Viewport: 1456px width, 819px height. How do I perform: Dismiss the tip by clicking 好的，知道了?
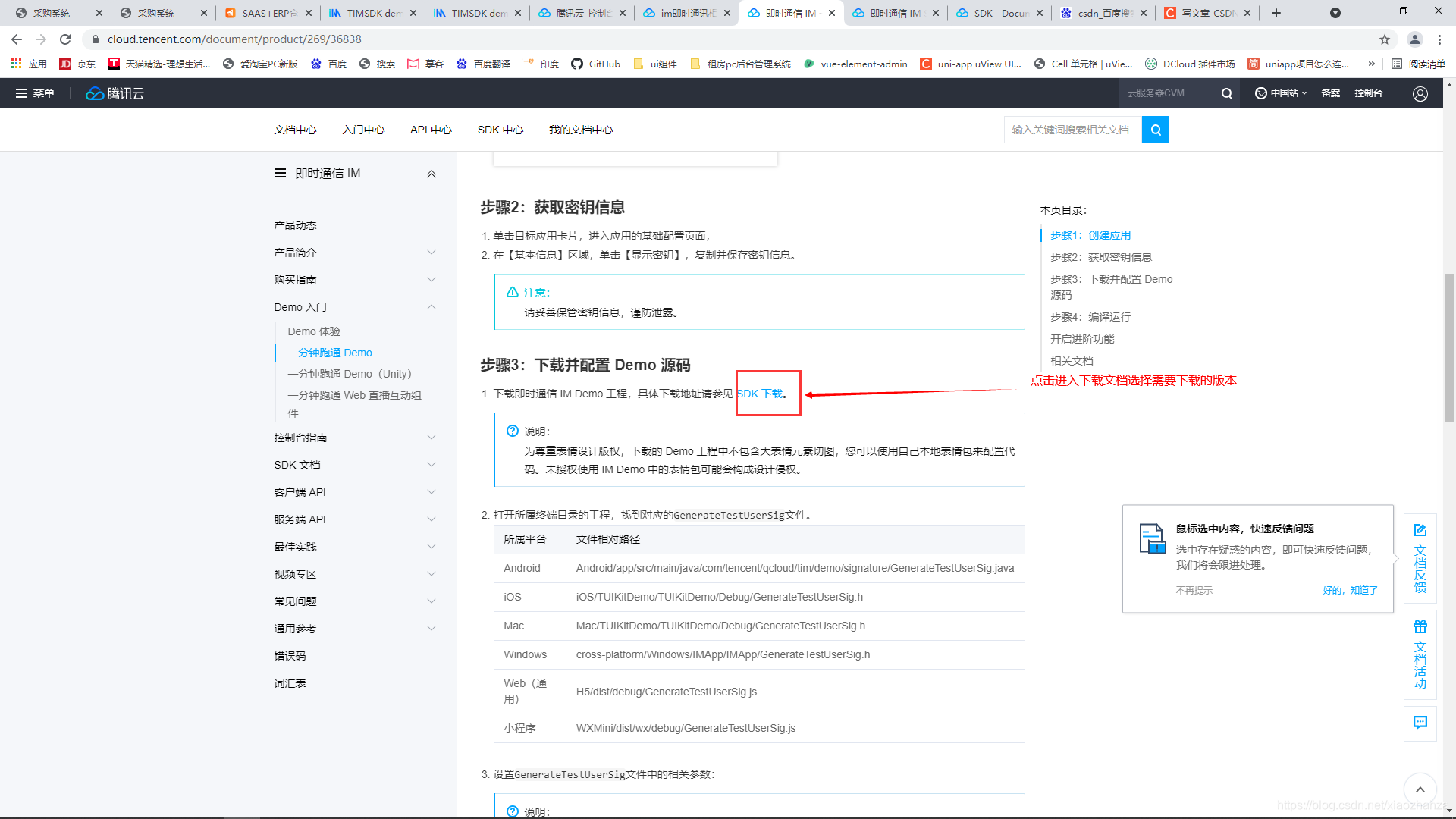pos(1349,590)
